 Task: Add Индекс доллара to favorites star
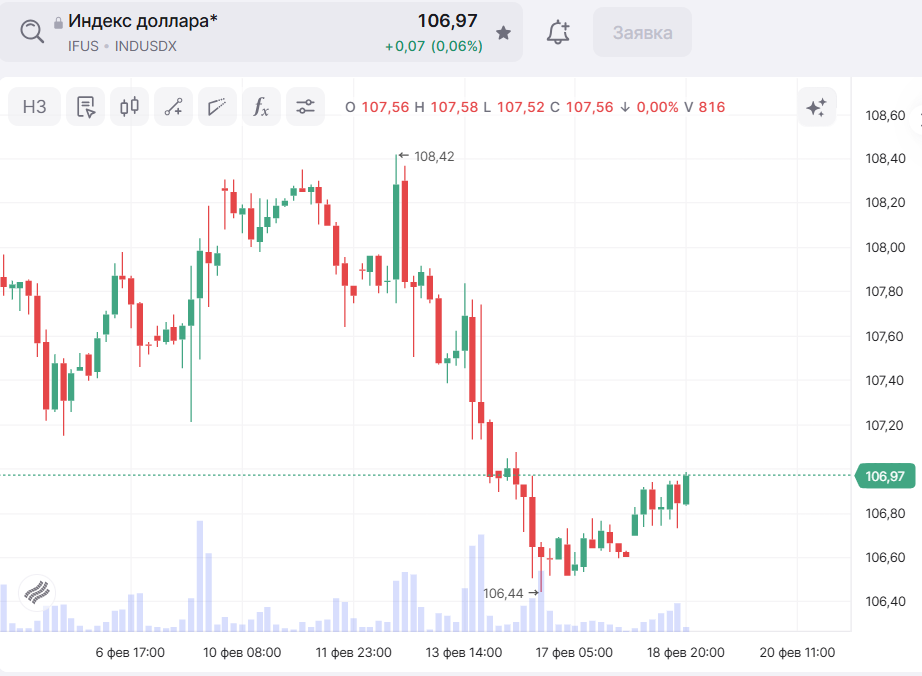tap(503, 33)
